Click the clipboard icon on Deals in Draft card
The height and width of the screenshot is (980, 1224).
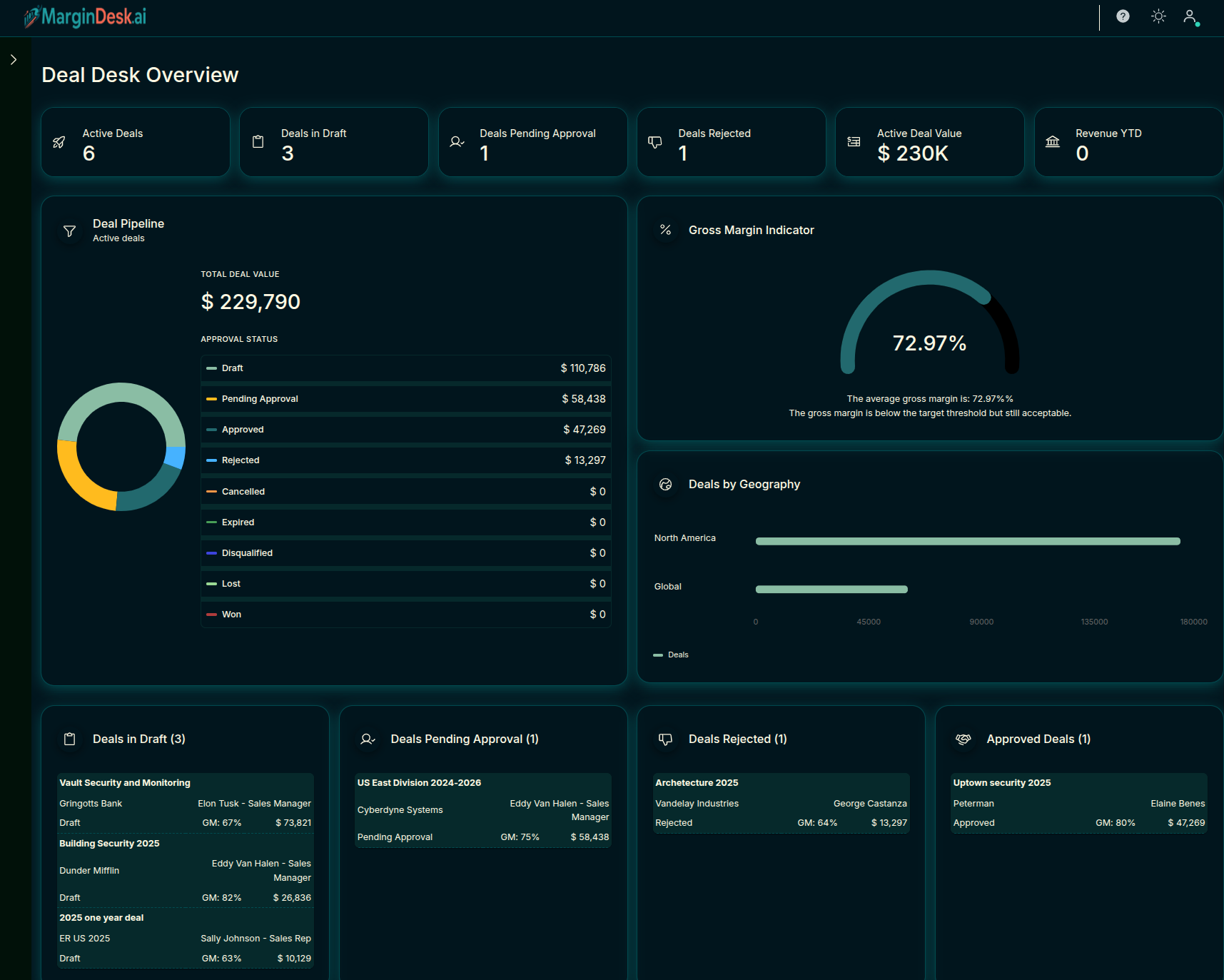click(258, 142)
